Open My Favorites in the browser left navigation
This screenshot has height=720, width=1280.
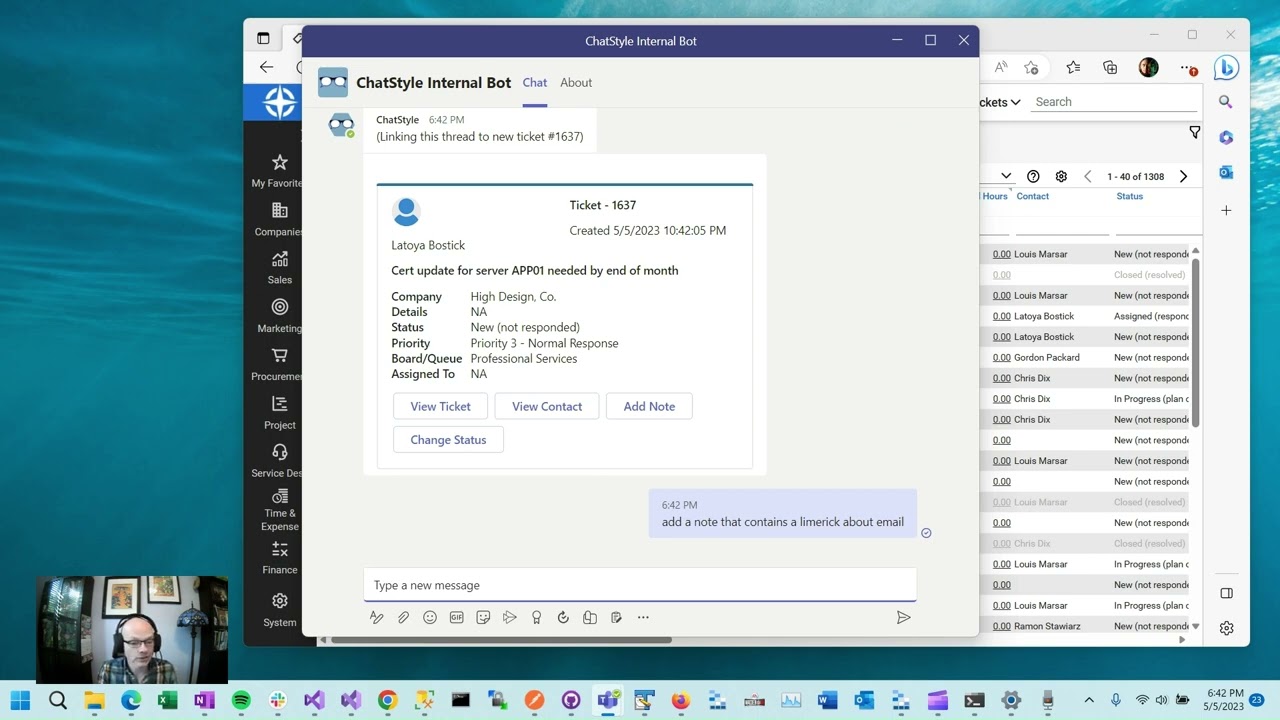[x=278, y=171]
